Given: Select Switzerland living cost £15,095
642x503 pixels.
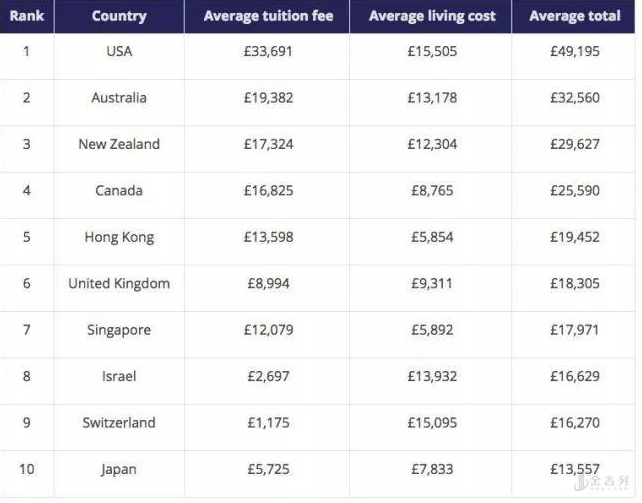Looking at the screenshot, I should pyautogui.click(x=432, y=423).
